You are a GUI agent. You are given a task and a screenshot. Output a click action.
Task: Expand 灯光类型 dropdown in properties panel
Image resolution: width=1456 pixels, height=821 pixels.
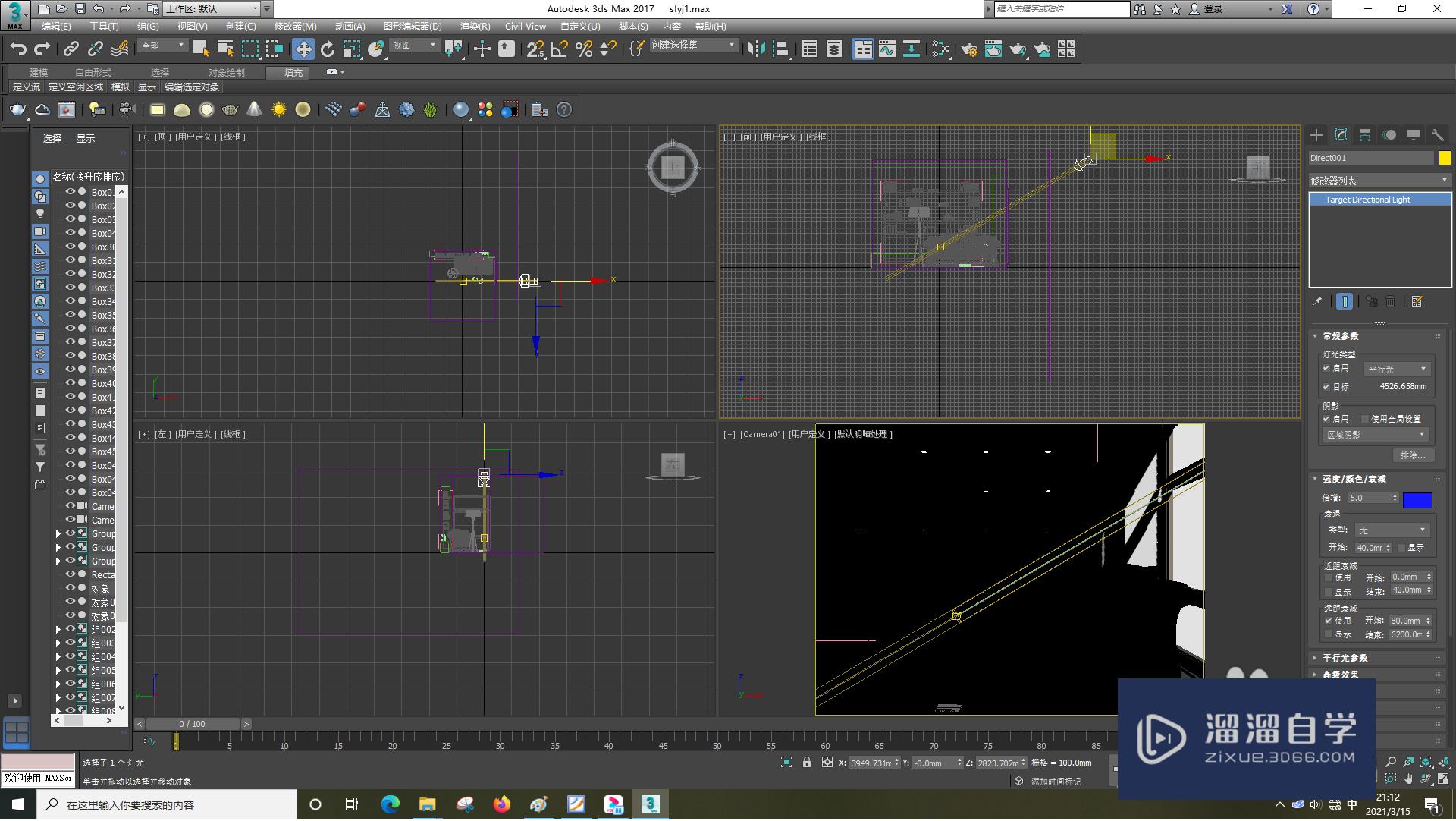coord(1395,369)
